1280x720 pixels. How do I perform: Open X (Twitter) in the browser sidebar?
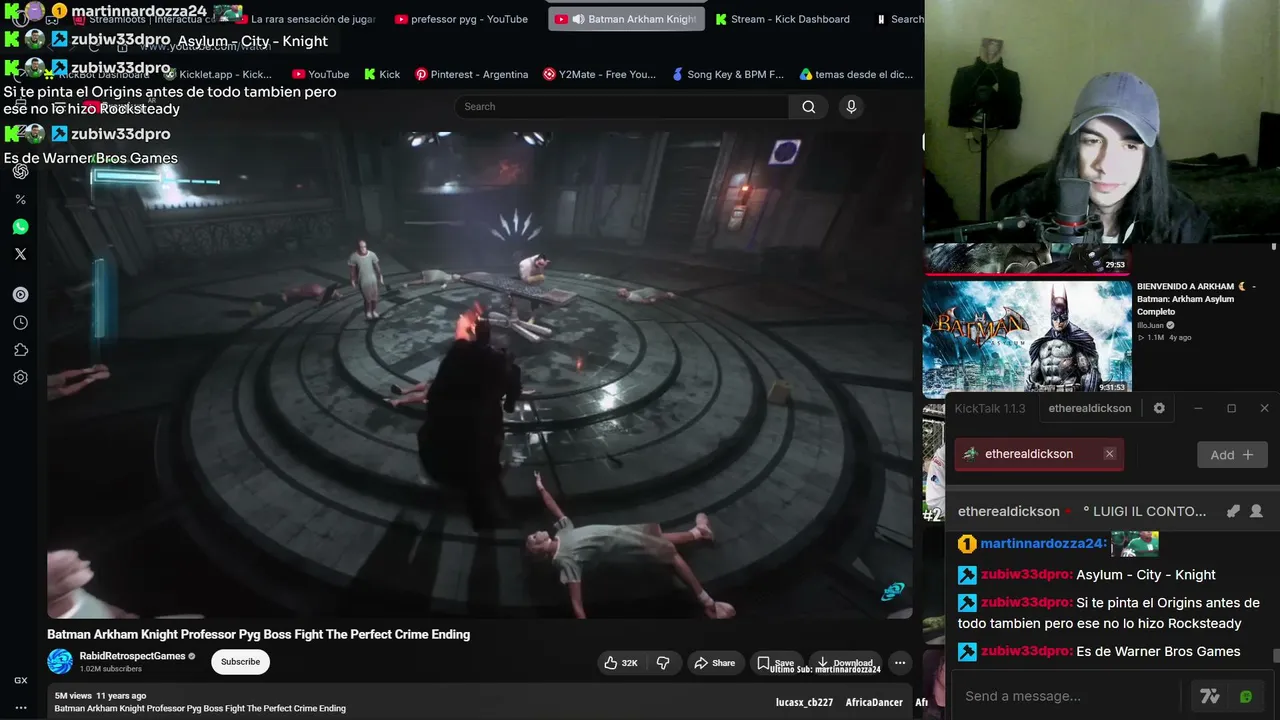point(20,254)
